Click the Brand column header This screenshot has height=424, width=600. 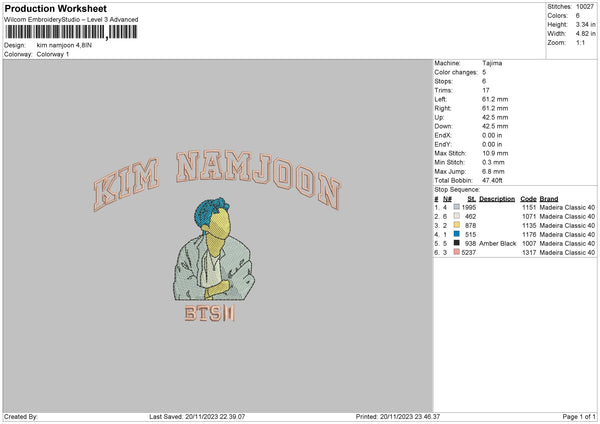click(549, 199)
